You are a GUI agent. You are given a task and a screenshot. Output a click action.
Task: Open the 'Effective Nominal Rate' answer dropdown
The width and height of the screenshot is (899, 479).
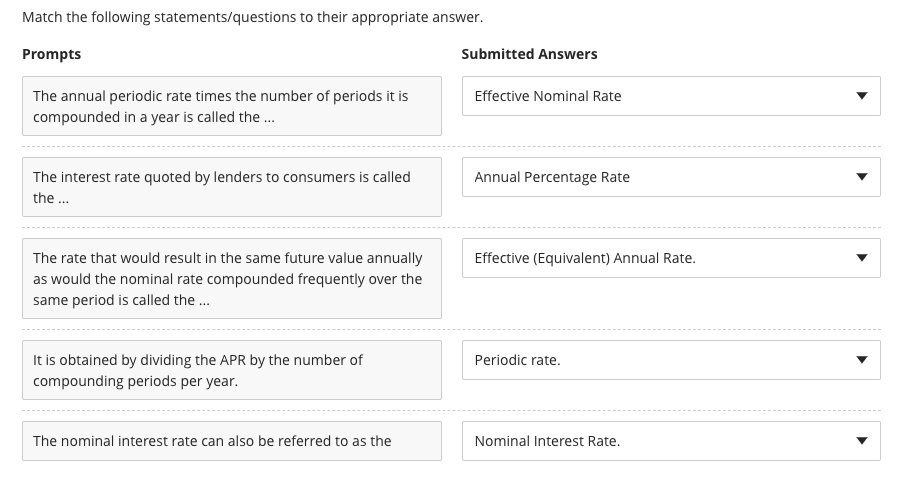pos(670,96)
